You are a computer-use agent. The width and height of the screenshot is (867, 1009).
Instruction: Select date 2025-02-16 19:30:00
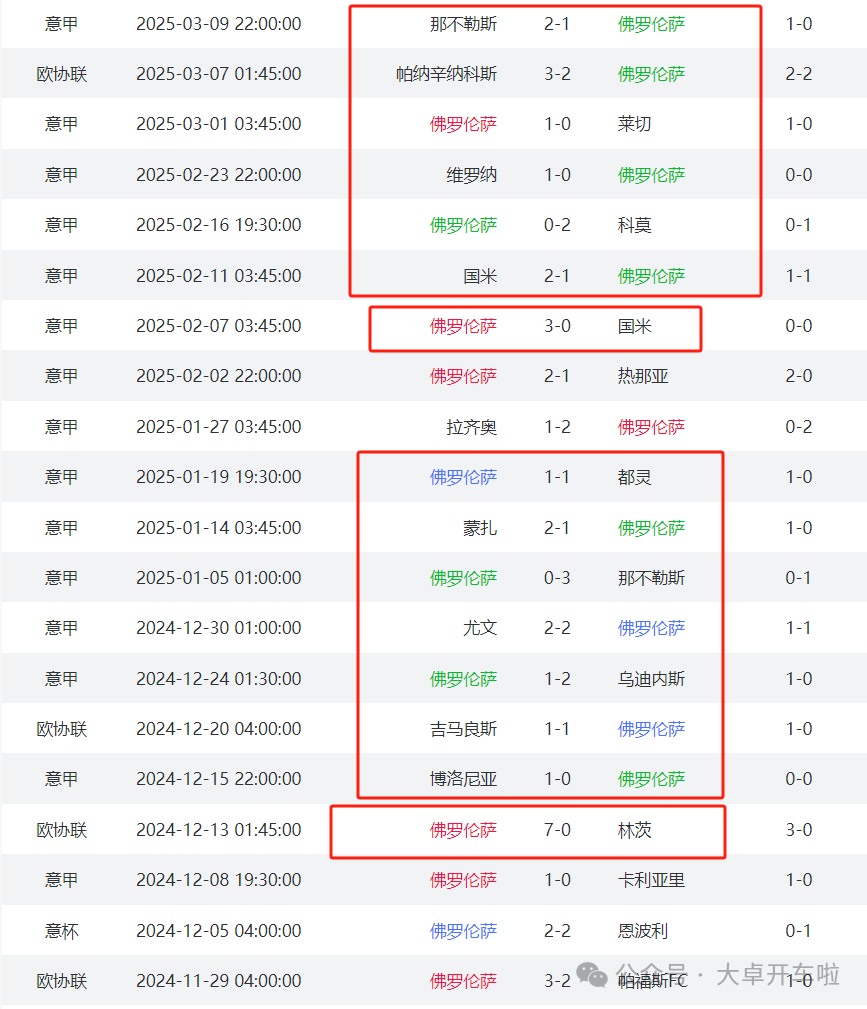click(x=219, y=225)
